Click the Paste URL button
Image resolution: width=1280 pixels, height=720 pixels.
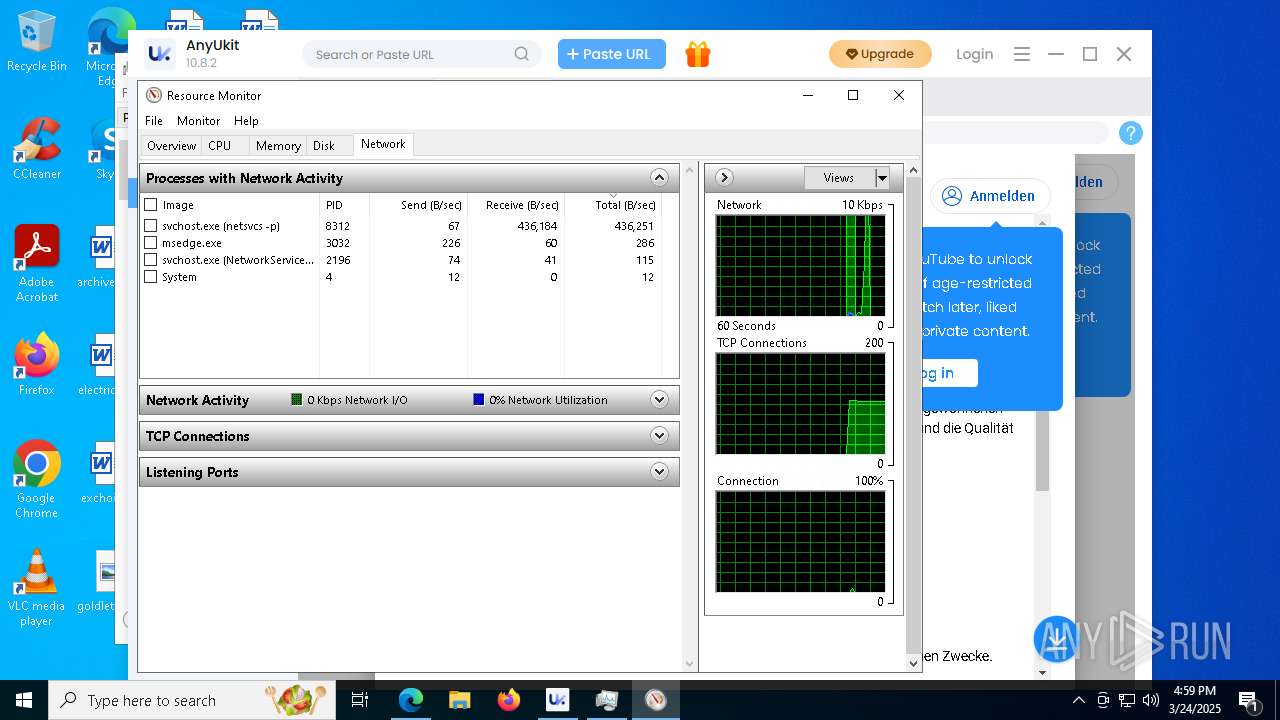click(x=612, y=54)
